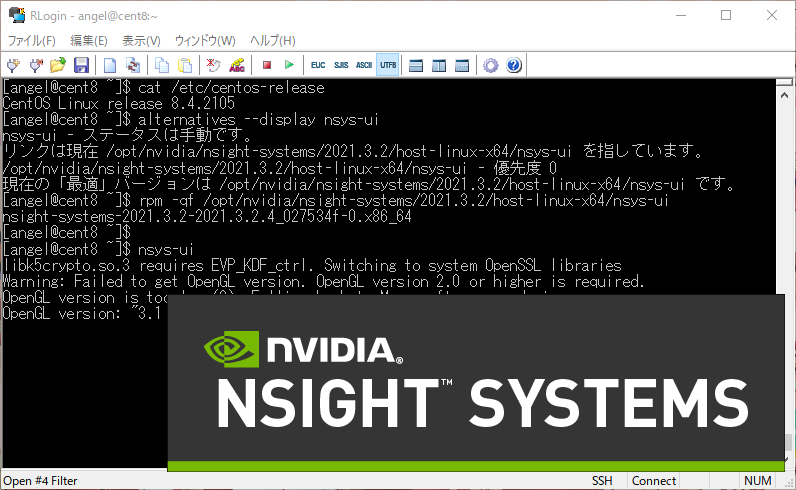Click the new blank page icon
Screen dimensions: 796x490
[x=110, y=65]
